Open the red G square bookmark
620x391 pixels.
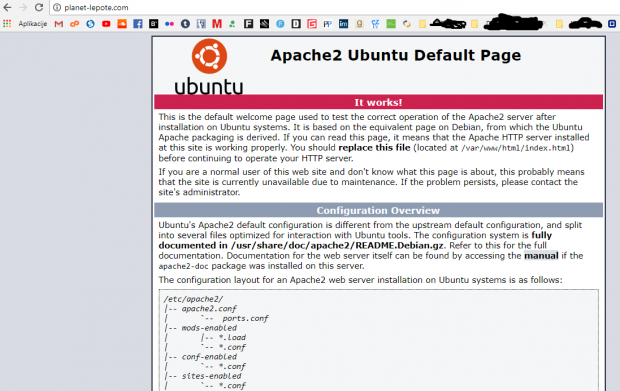[x=312, y=24]
